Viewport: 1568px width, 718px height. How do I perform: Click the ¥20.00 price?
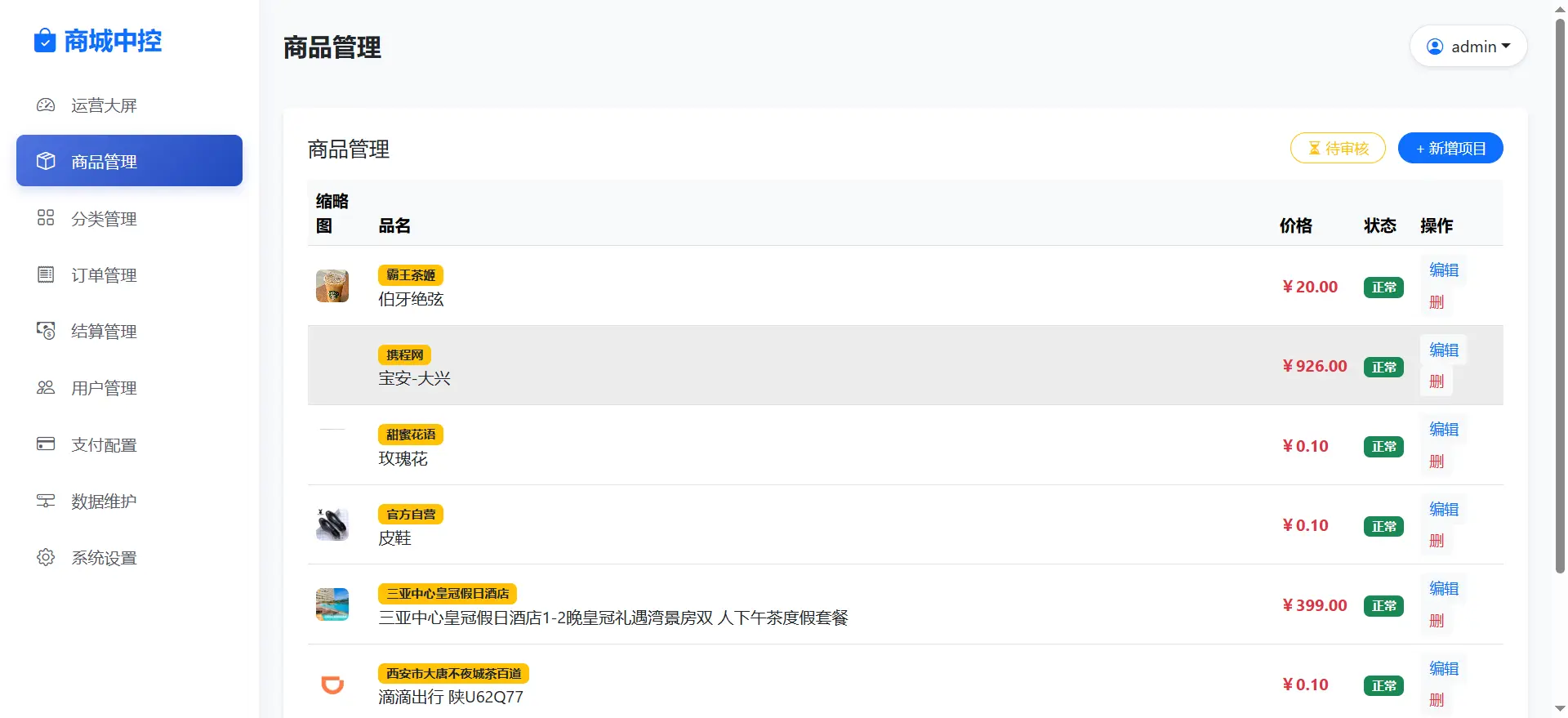pyautogui.click(x=1310, y=287)
